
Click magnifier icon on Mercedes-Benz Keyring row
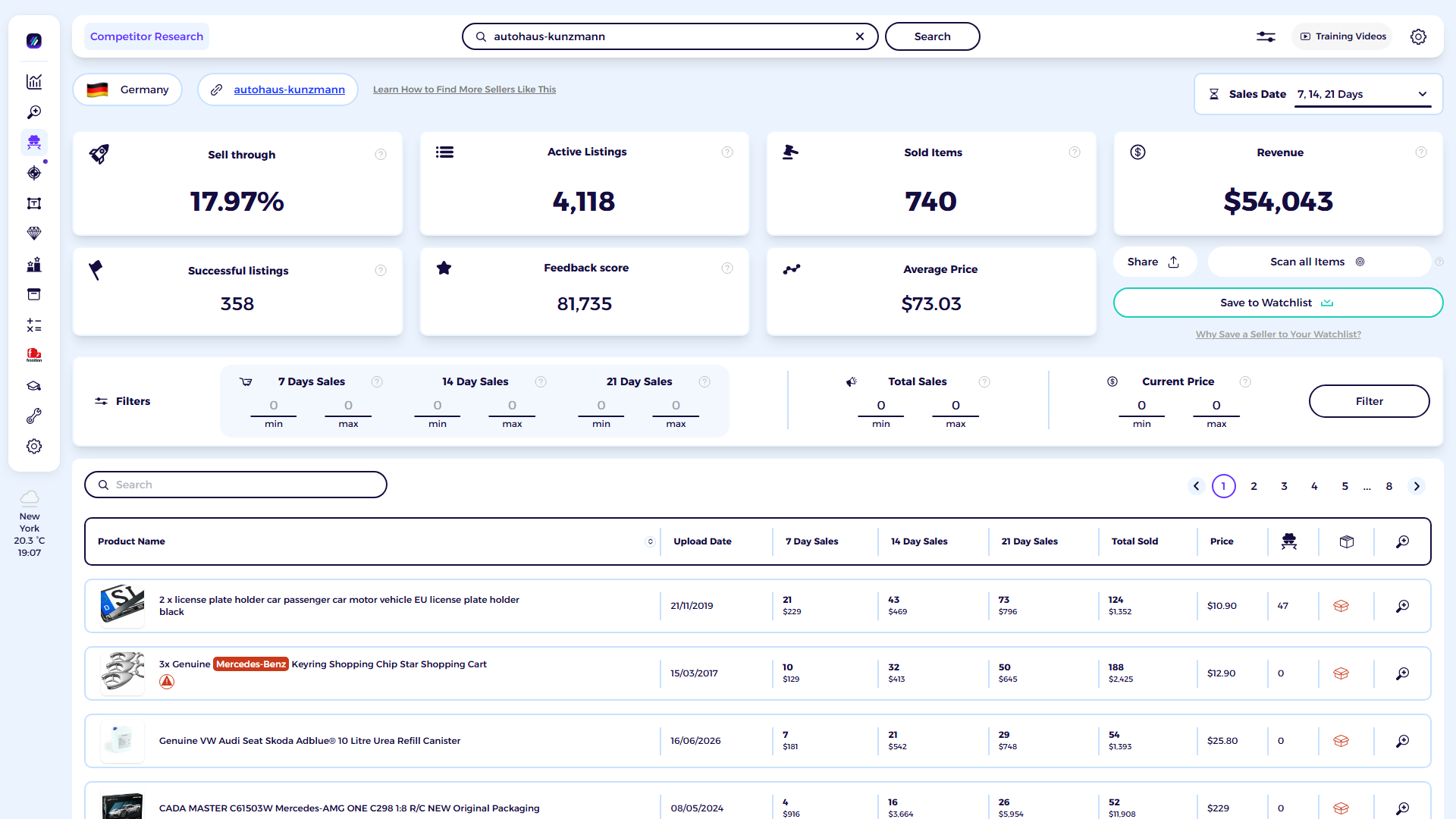click(1403, 673)
